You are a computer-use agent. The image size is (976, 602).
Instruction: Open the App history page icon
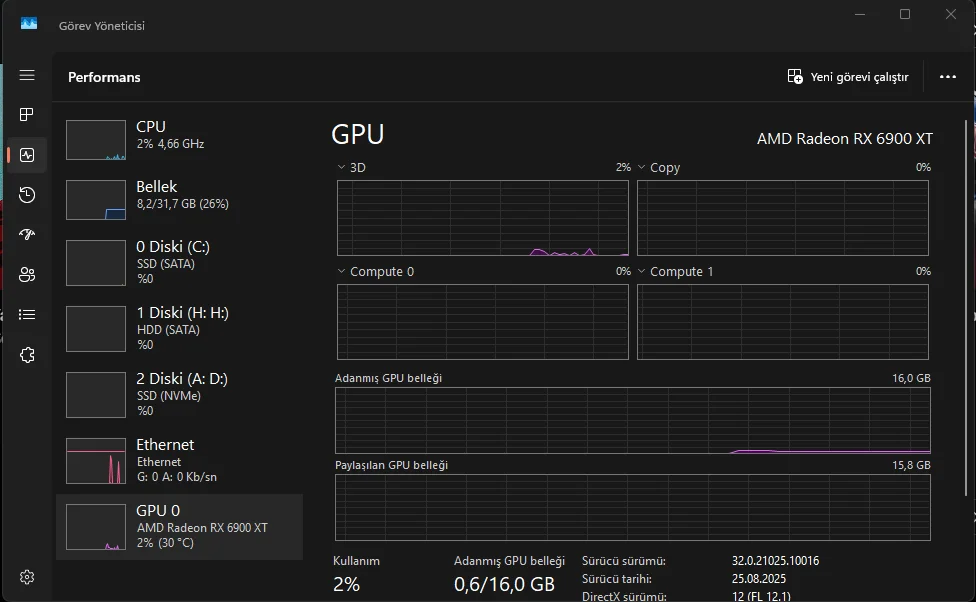click(x=27, y=195)
